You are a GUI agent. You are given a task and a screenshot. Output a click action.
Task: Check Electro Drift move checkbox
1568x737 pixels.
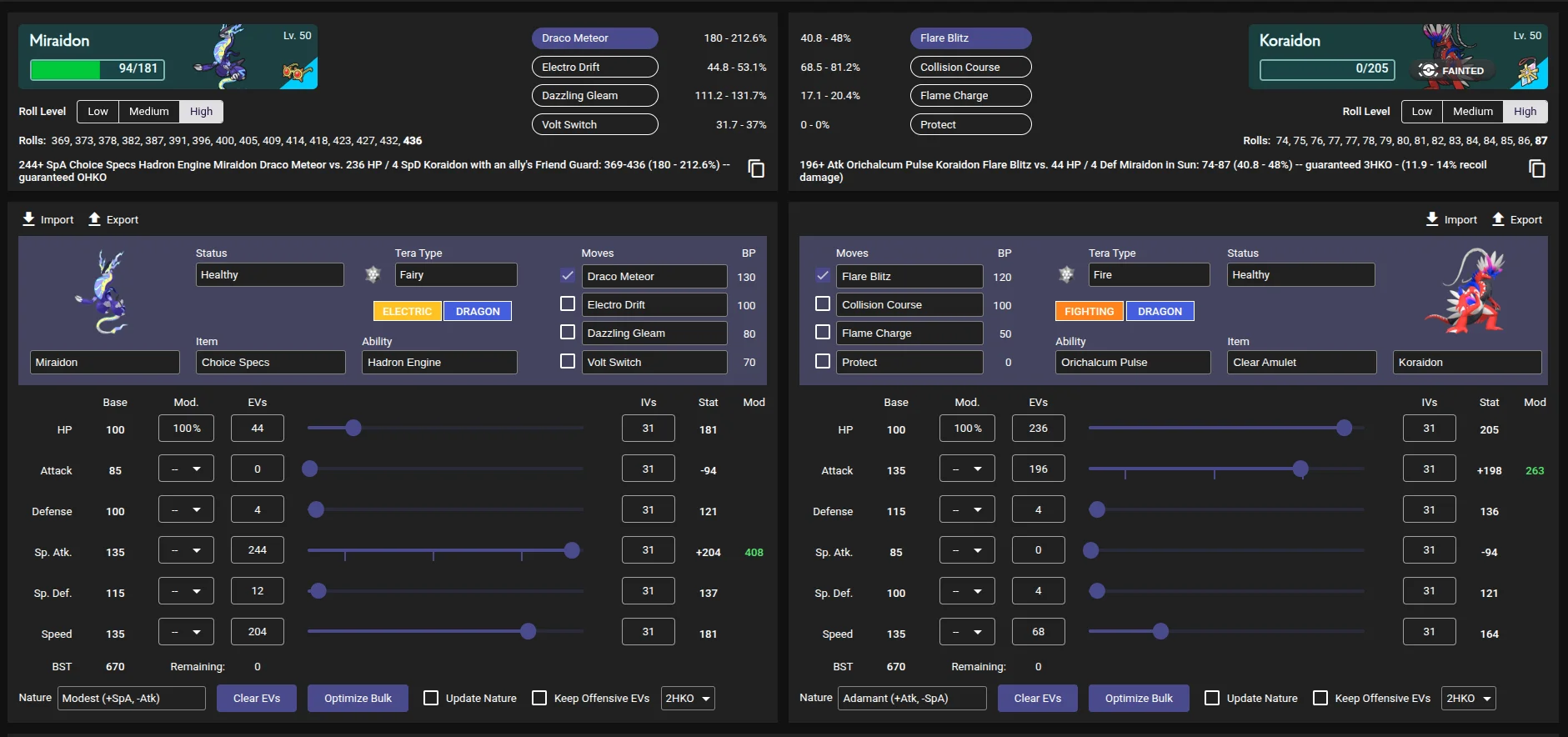pyautogui.click(x=568, y=303)
